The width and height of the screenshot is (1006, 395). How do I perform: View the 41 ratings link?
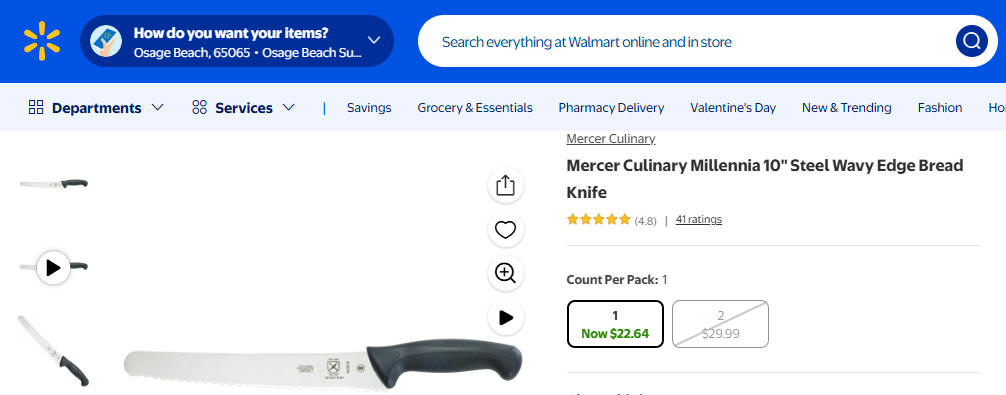tap(699, 219)
